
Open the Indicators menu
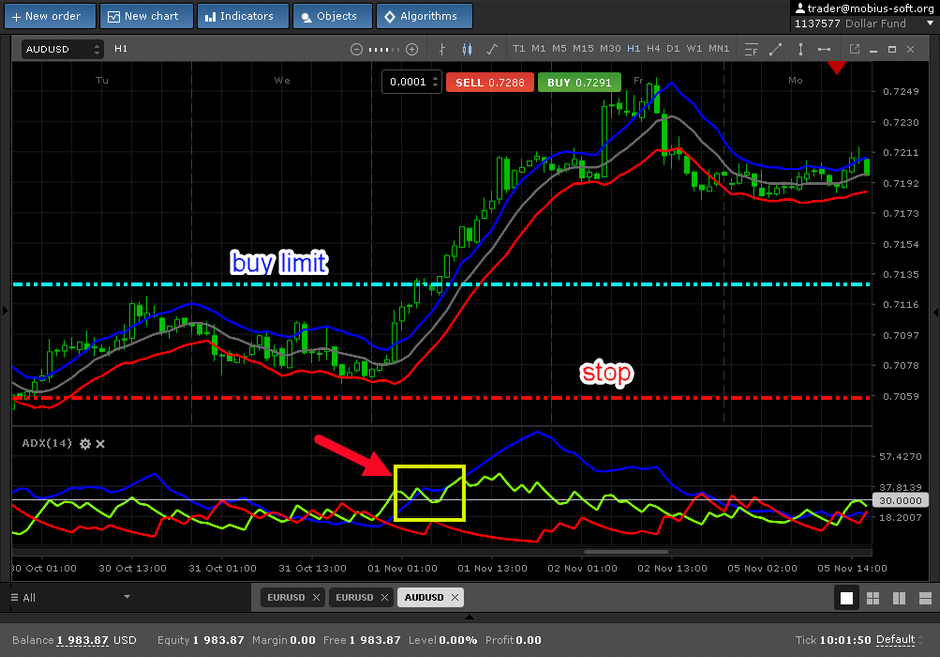pos(243,16)
